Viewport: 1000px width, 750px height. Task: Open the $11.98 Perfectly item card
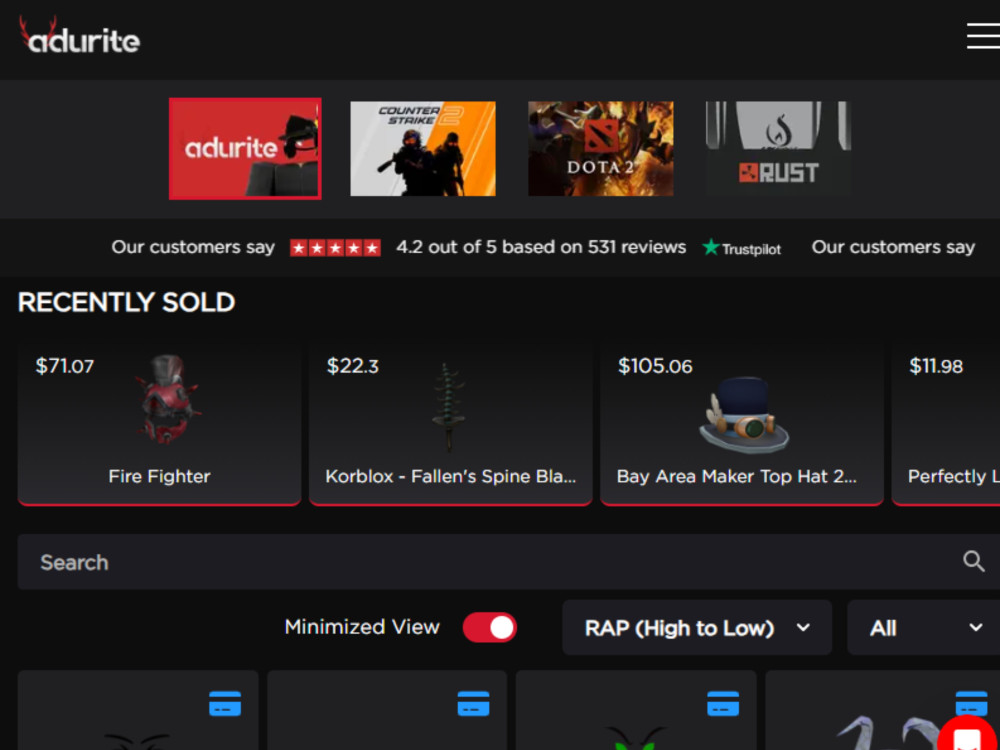[x=946, y=422]
